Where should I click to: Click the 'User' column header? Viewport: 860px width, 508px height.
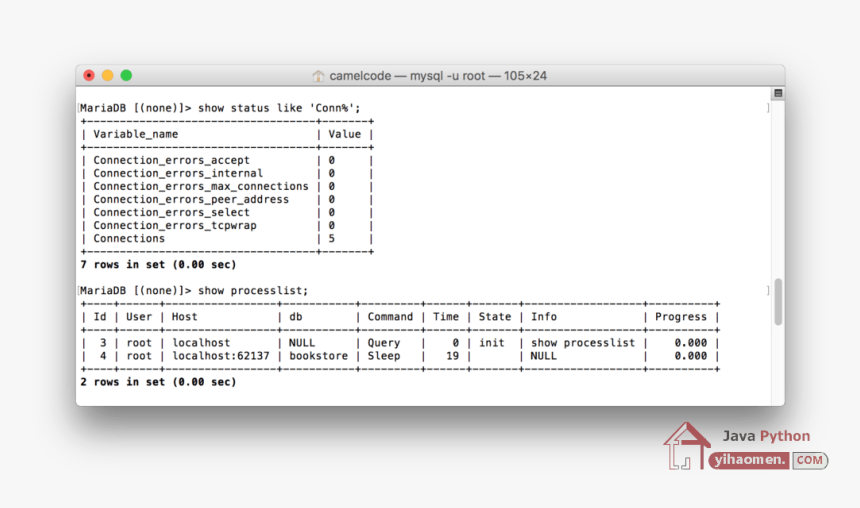[139, 317]
